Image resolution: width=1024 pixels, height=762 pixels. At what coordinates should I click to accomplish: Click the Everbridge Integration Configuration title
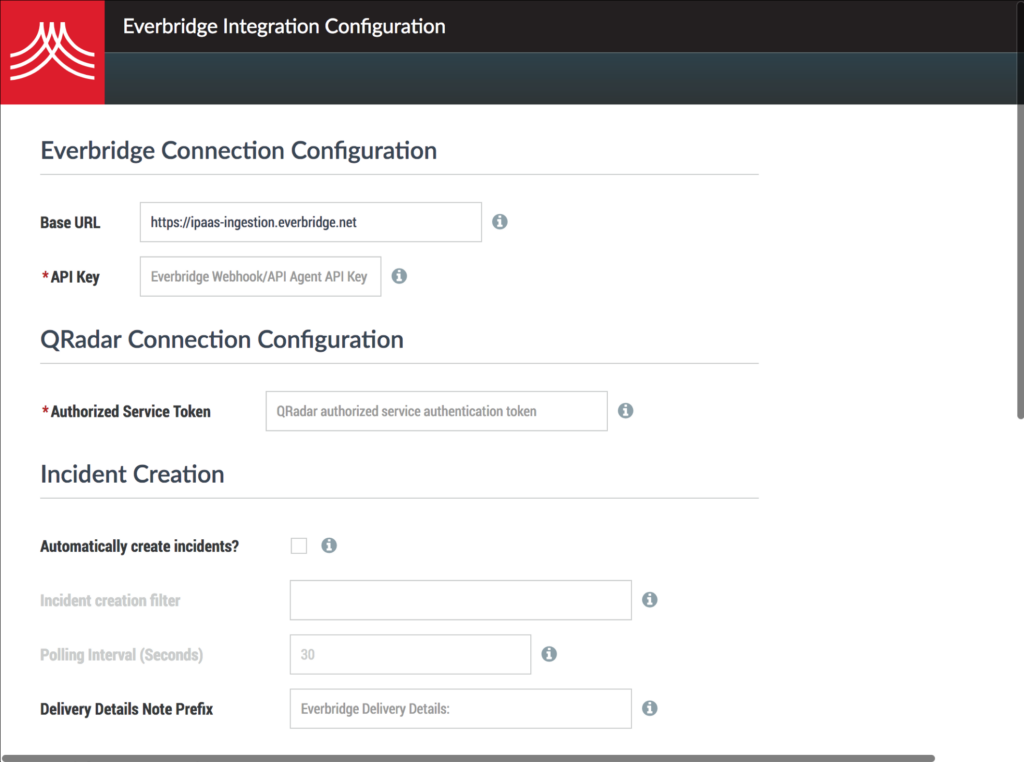(284, 26)
